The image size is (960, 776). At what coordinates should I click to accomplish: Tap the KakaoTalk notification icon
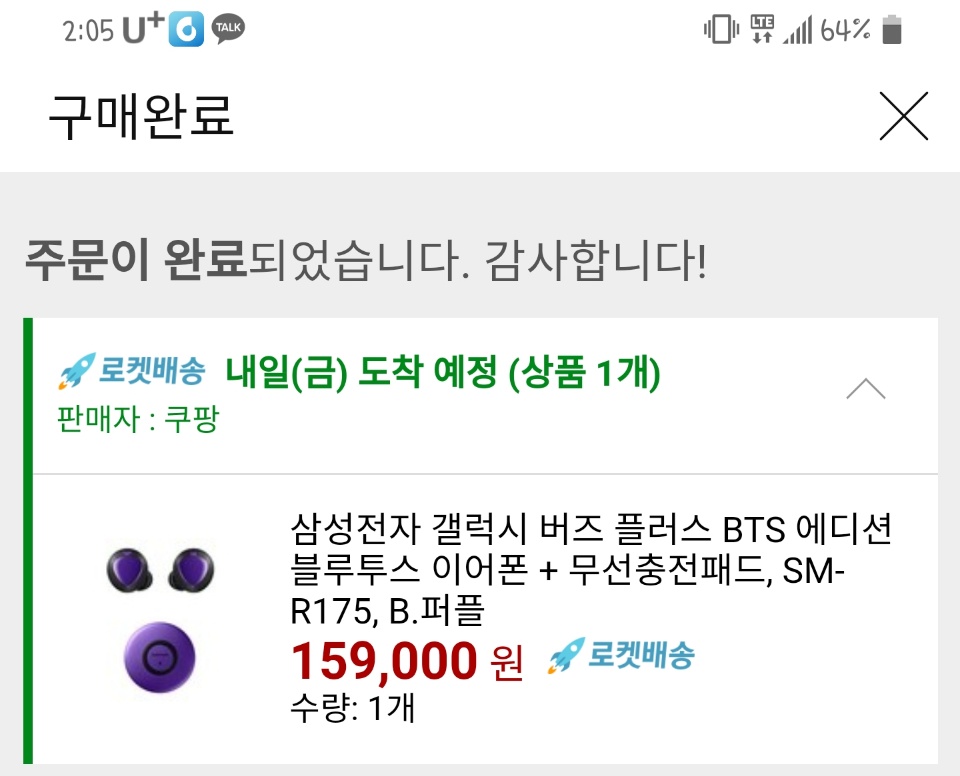pos(228,30)
